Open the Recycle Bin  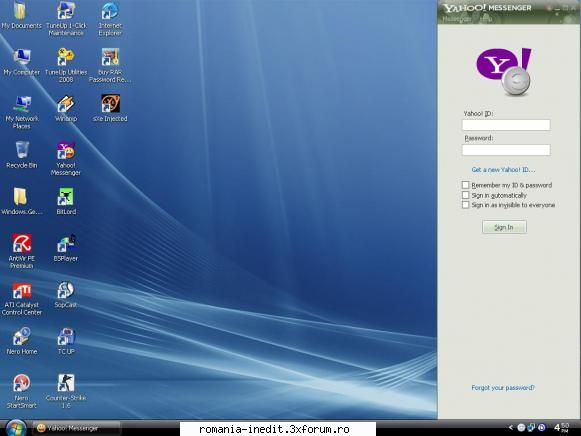point(21,155)
